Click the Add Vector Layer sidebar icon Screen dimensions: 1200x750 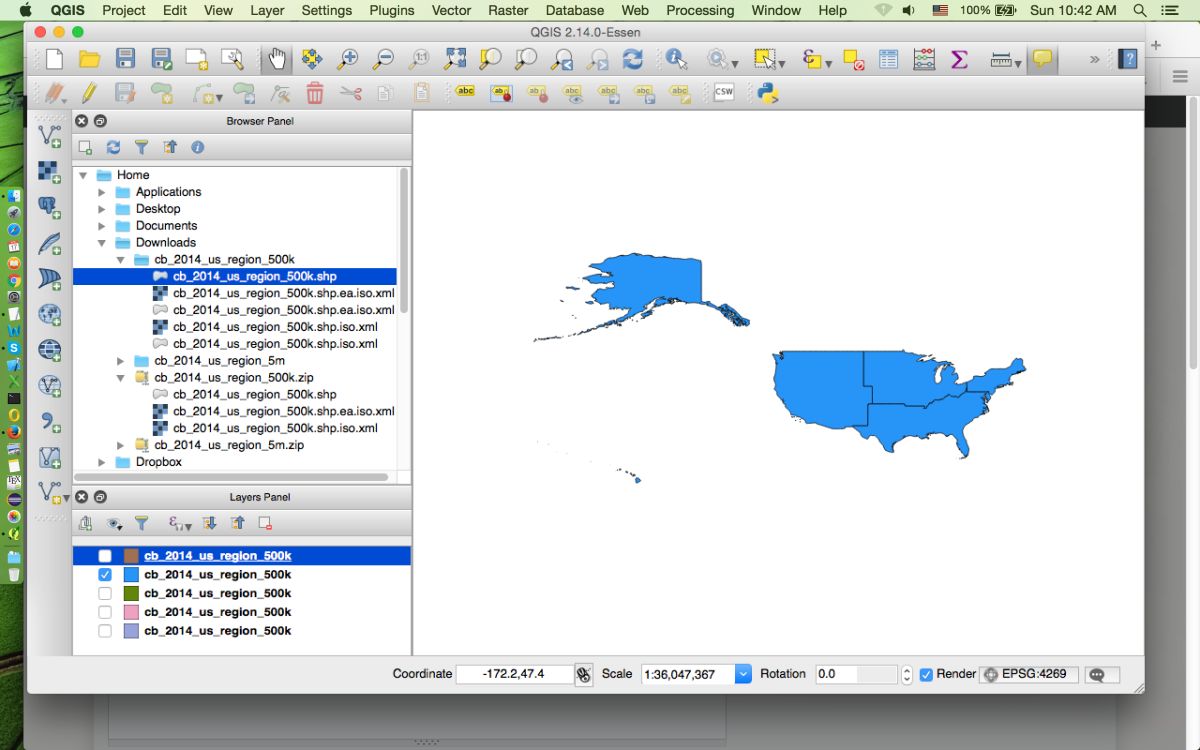[49, 136]
